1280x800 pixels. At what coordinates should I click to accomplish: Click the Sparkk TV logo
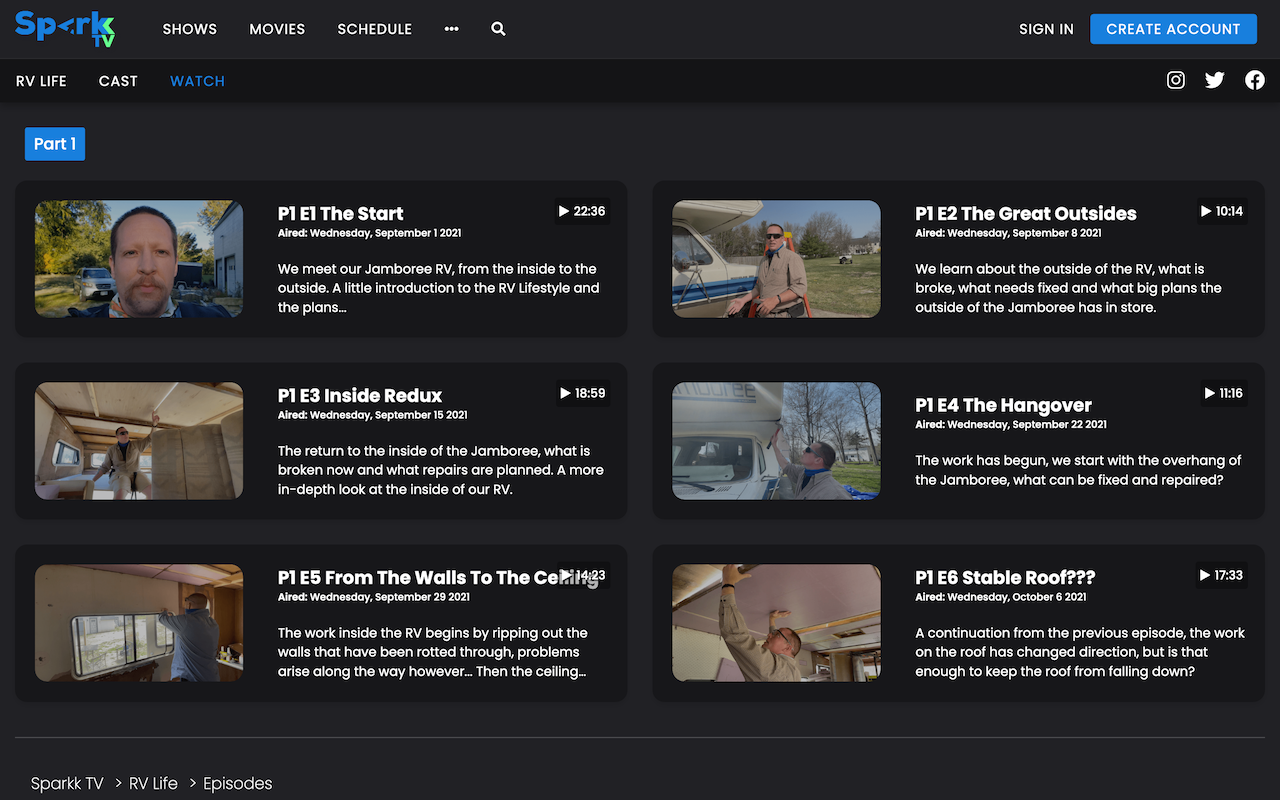(63, 28)
